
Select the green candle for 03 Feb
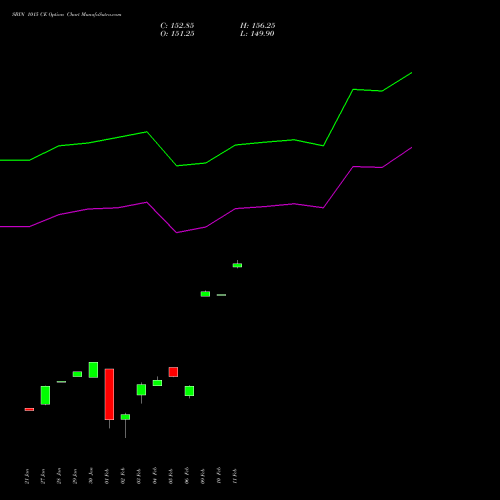coord(141,390)
